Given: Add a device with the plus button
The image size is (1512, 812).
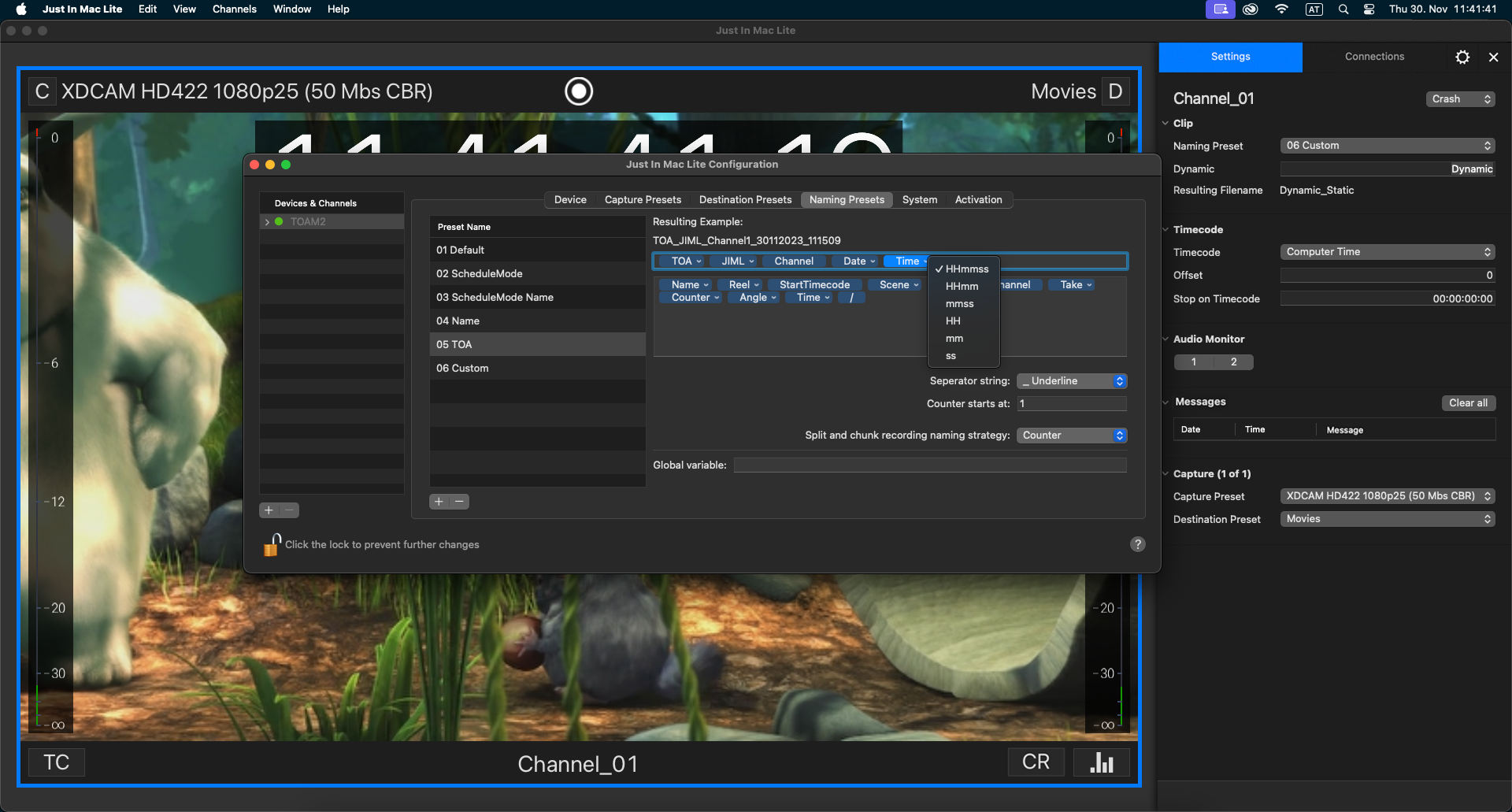Looking at the screenshot, I should pos(269,510).
